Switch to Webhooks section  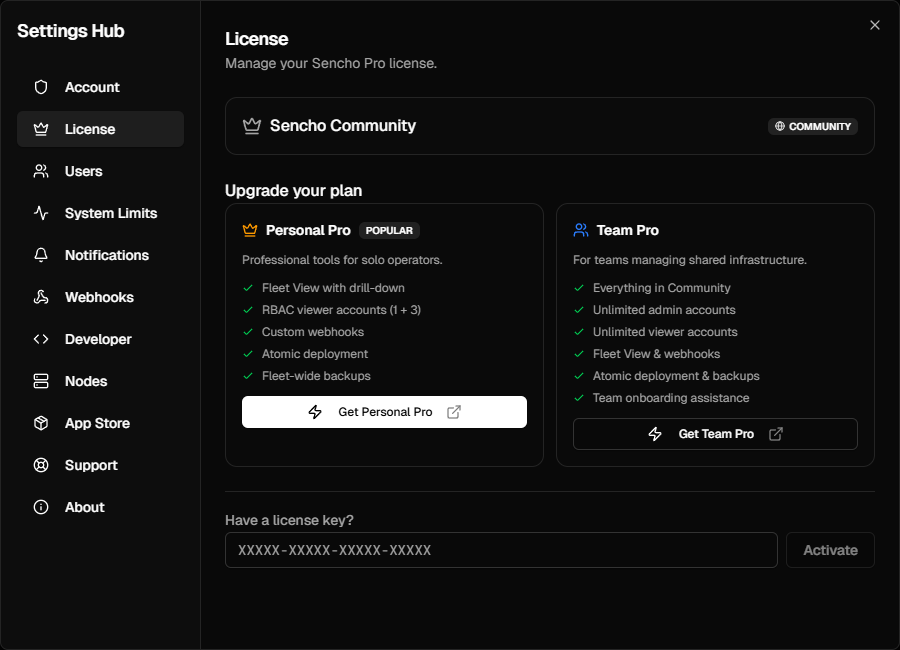pos(100,297)
